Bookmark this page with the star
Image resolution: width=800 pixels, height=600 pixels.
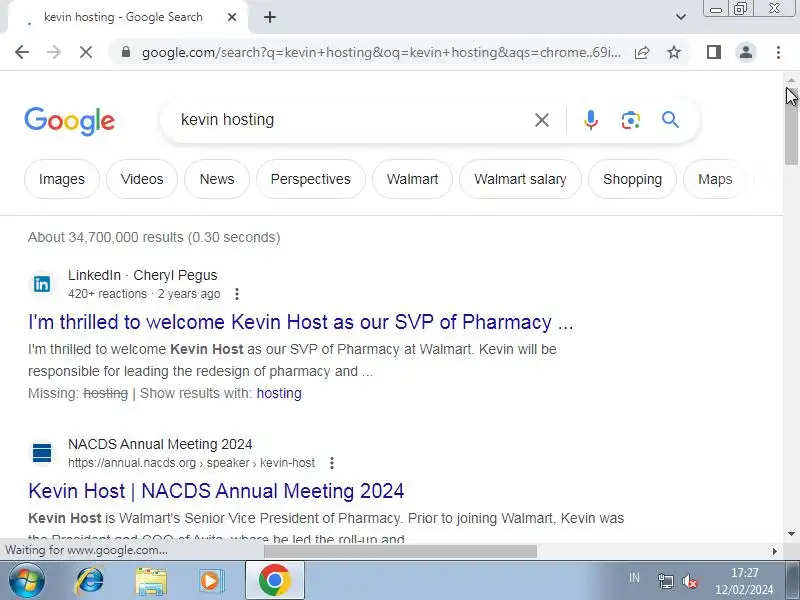[x=674, y=52]
